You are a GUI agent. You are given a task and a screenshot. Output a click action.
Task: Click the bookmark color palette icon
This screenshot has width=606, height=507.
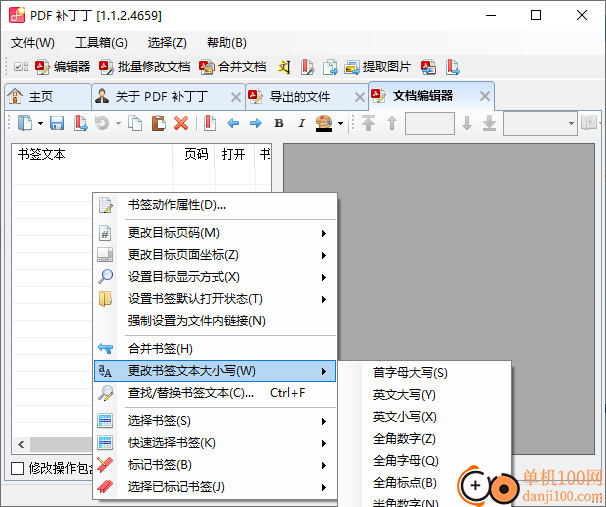point(324,123)
